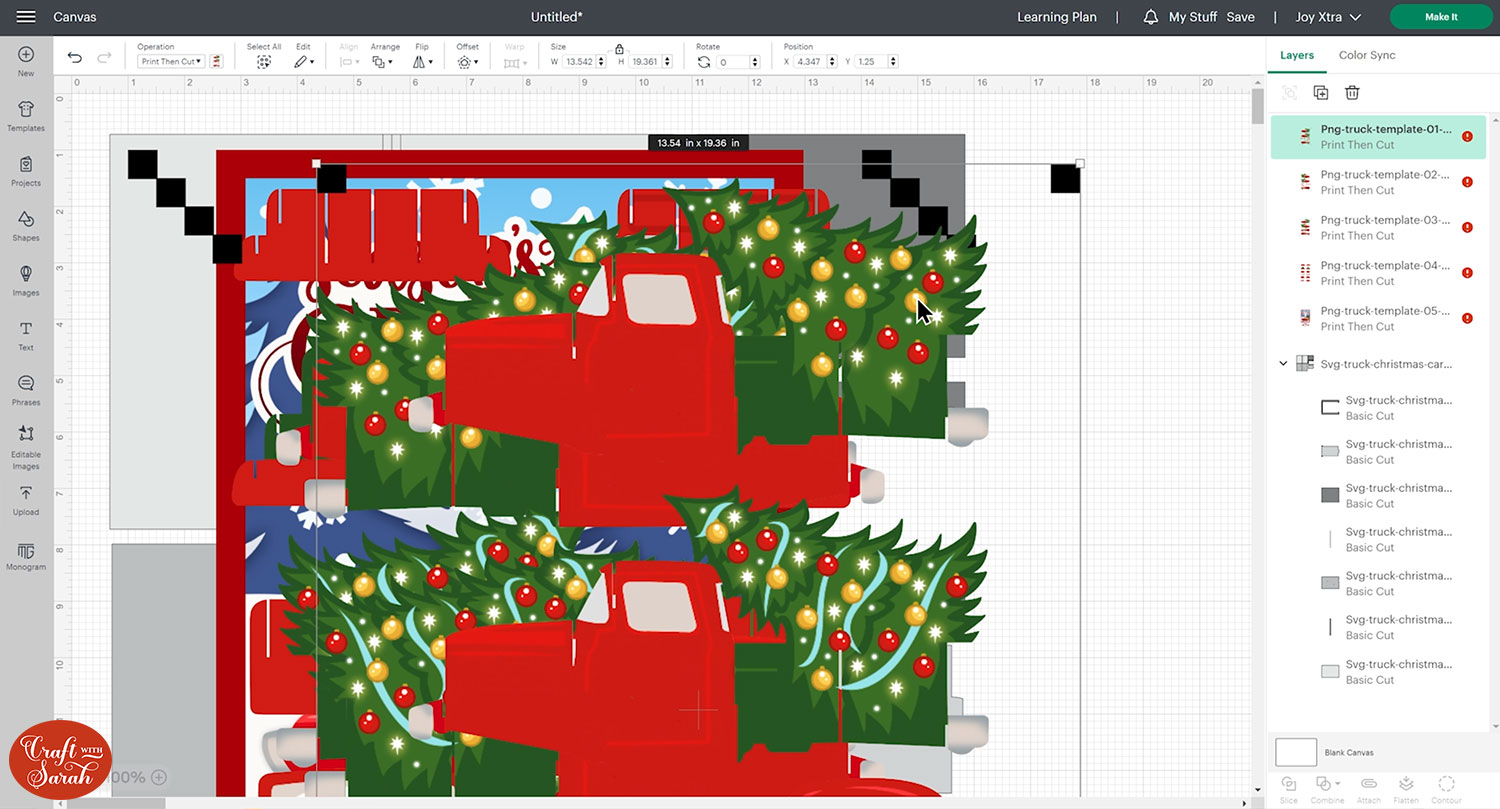Open the Offset tool dropdown
Image resolution: width=1500 pixels, height=809 pixels.
[x=466, y=62]
